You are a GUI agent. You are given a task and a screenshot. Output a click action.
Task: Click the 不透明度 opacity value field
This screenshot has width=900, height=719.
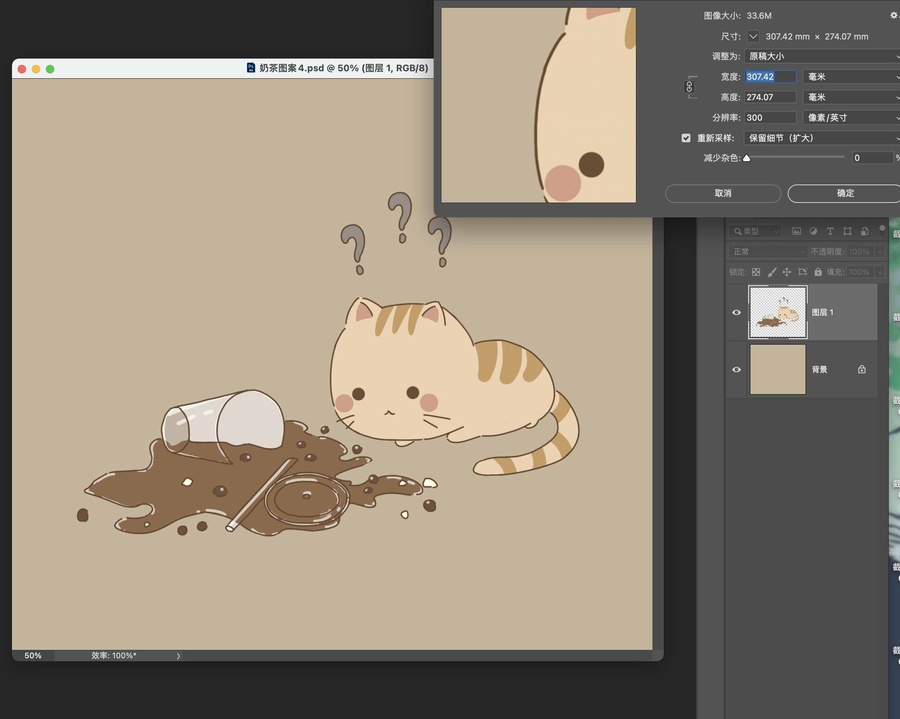(x=859, y=252)
